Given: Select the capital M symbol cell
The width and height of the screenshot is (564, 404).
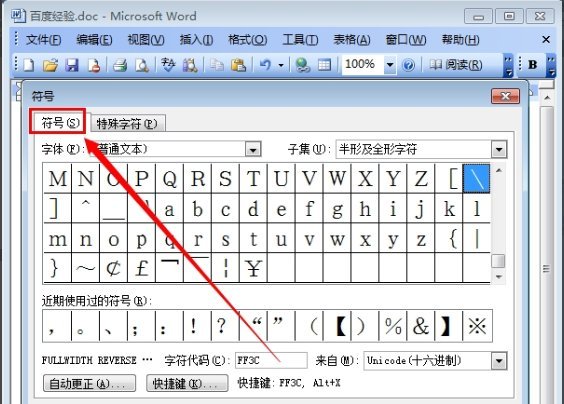Looking at the screenshot, I should [x=58, y=178].
